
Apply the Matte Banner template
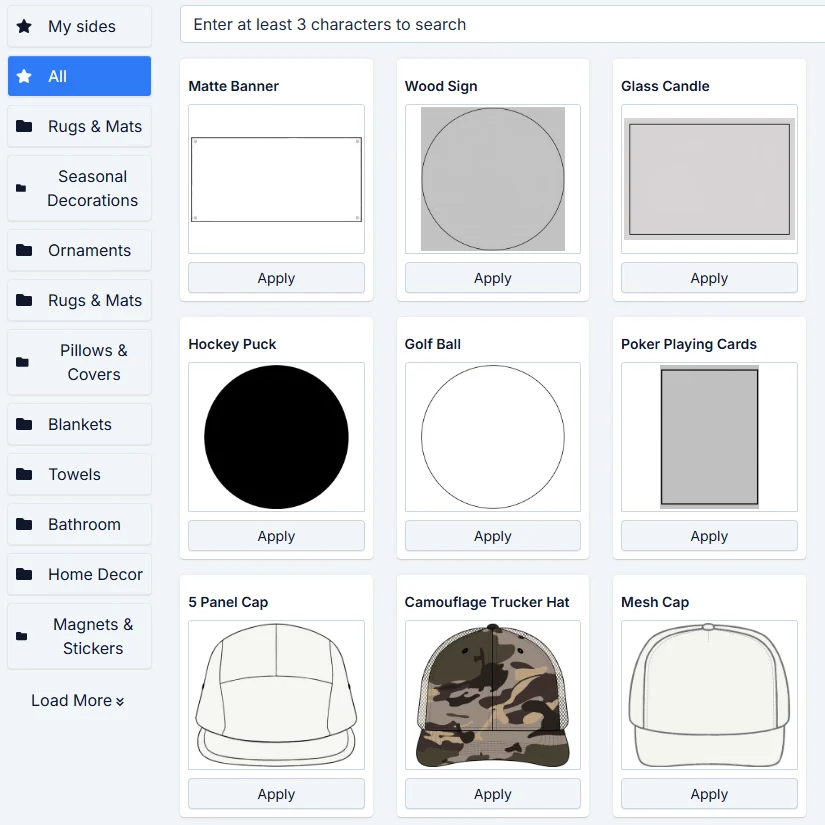tap(276, 278)
